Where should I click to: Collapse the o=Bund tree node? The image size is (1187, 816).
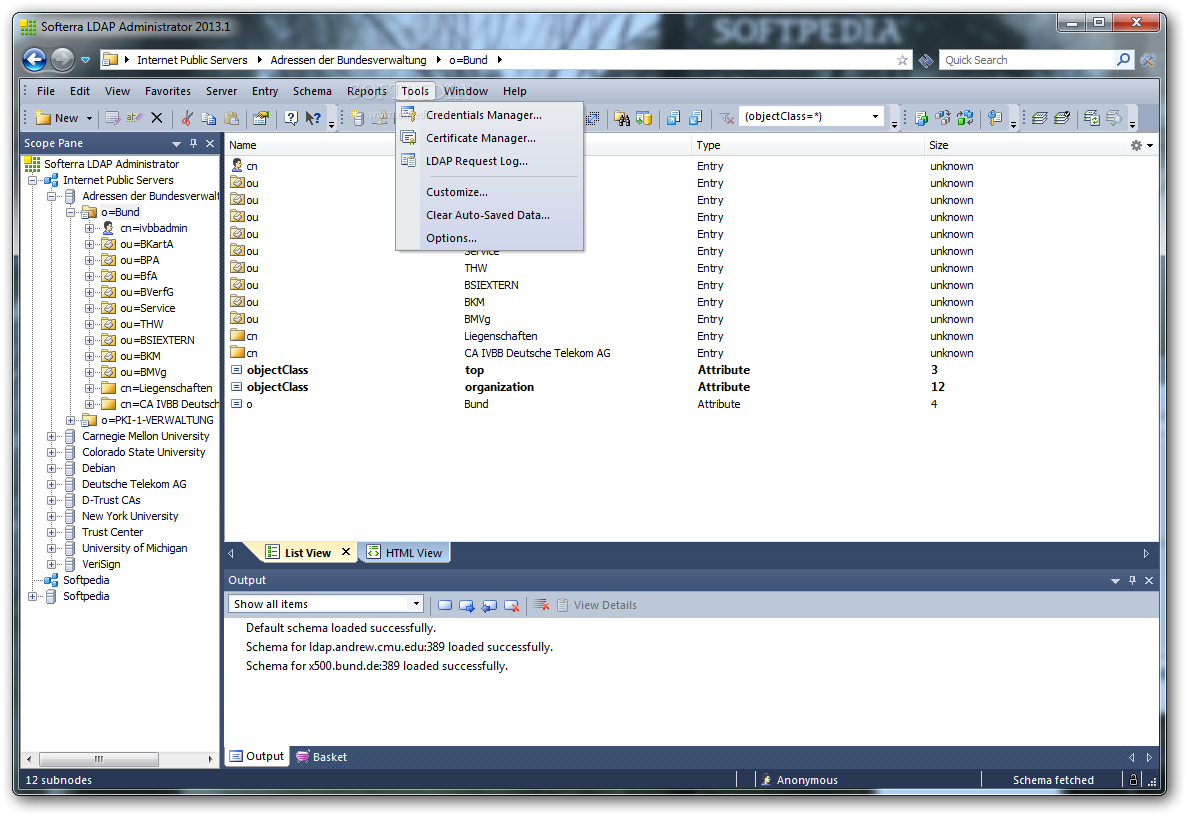coord(70,213)
